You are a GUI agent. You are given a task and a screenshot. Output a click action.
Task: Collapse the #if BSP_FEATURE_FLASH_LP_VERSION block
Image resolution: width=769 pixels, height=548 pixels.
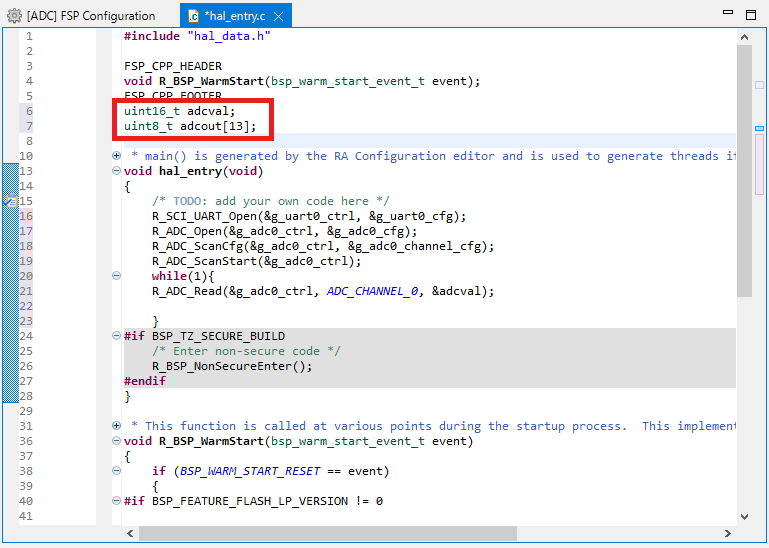coord(116,501)
